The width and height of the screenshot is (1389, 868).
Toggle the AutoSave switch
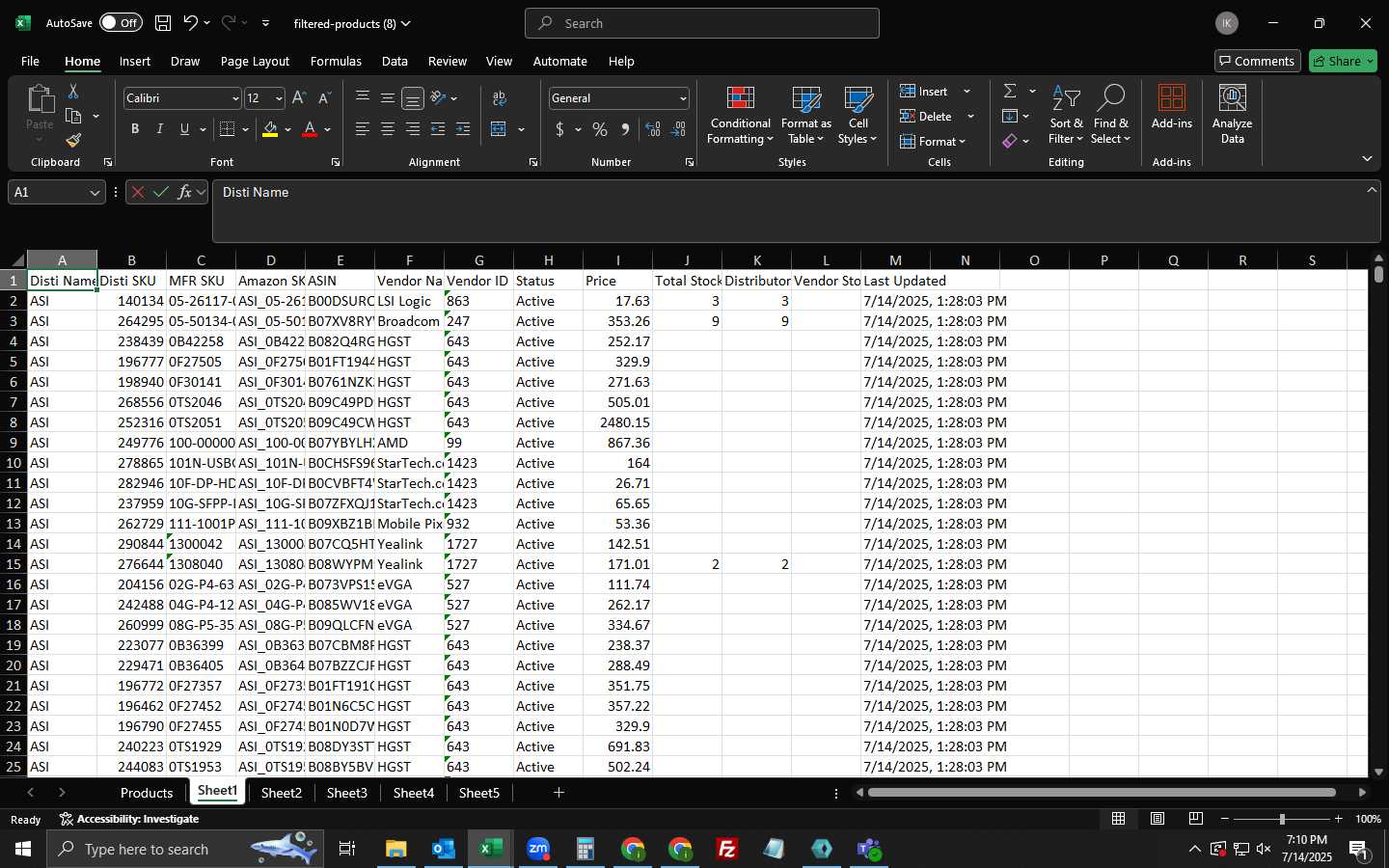tap(121, 23)
